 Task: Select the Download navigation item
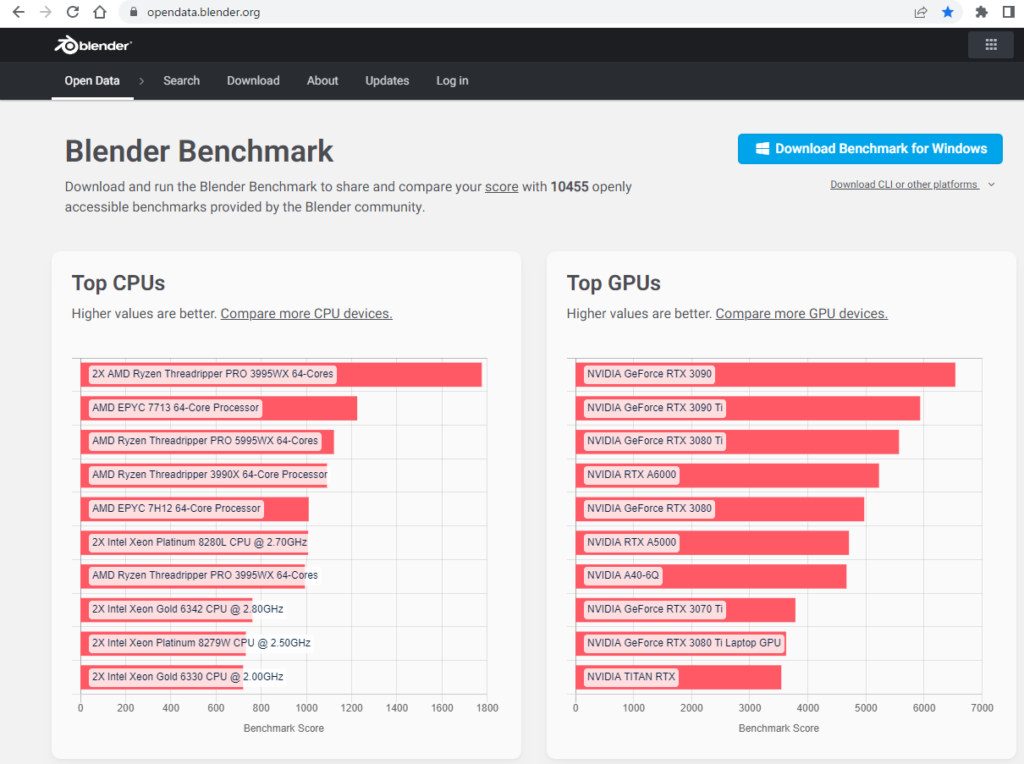coord(253,81)
